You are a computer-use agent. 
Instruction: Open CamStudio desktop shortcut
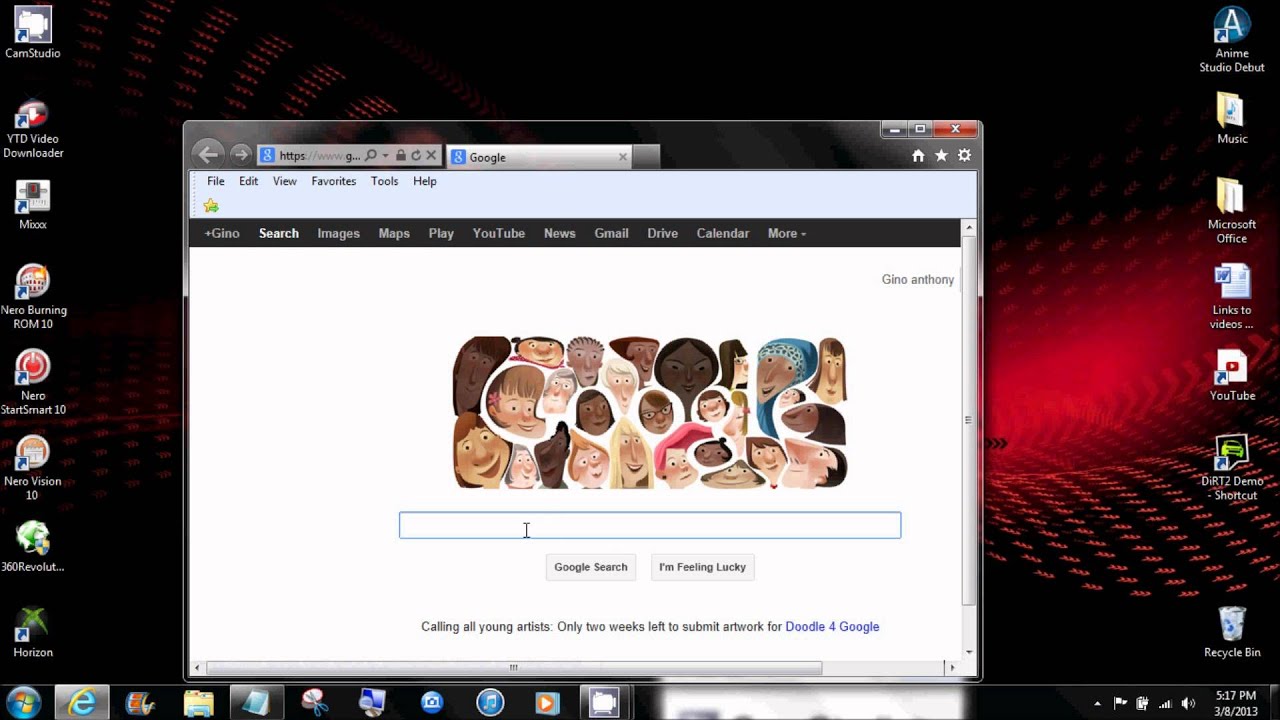(x=33, y=33)
